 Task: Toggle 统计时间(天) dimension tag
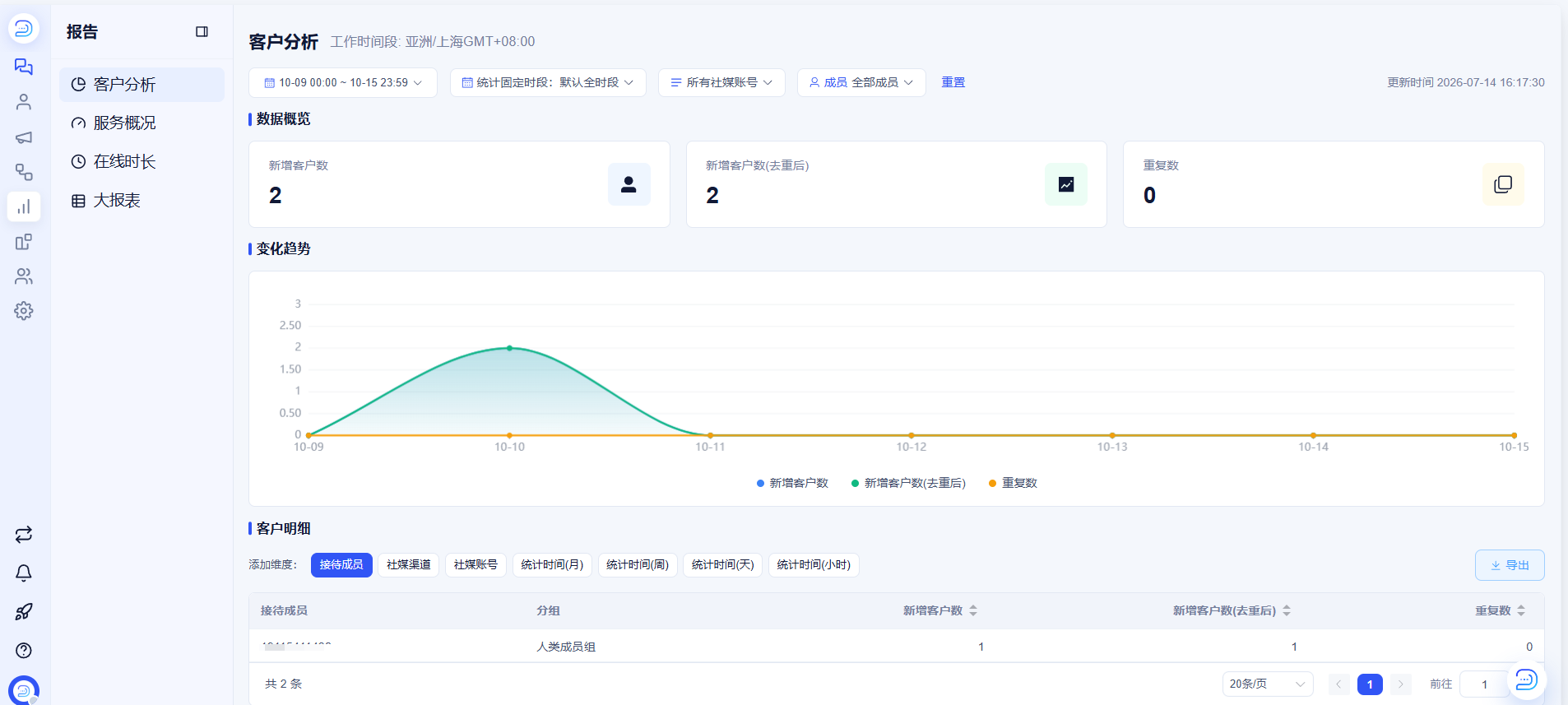723,565
